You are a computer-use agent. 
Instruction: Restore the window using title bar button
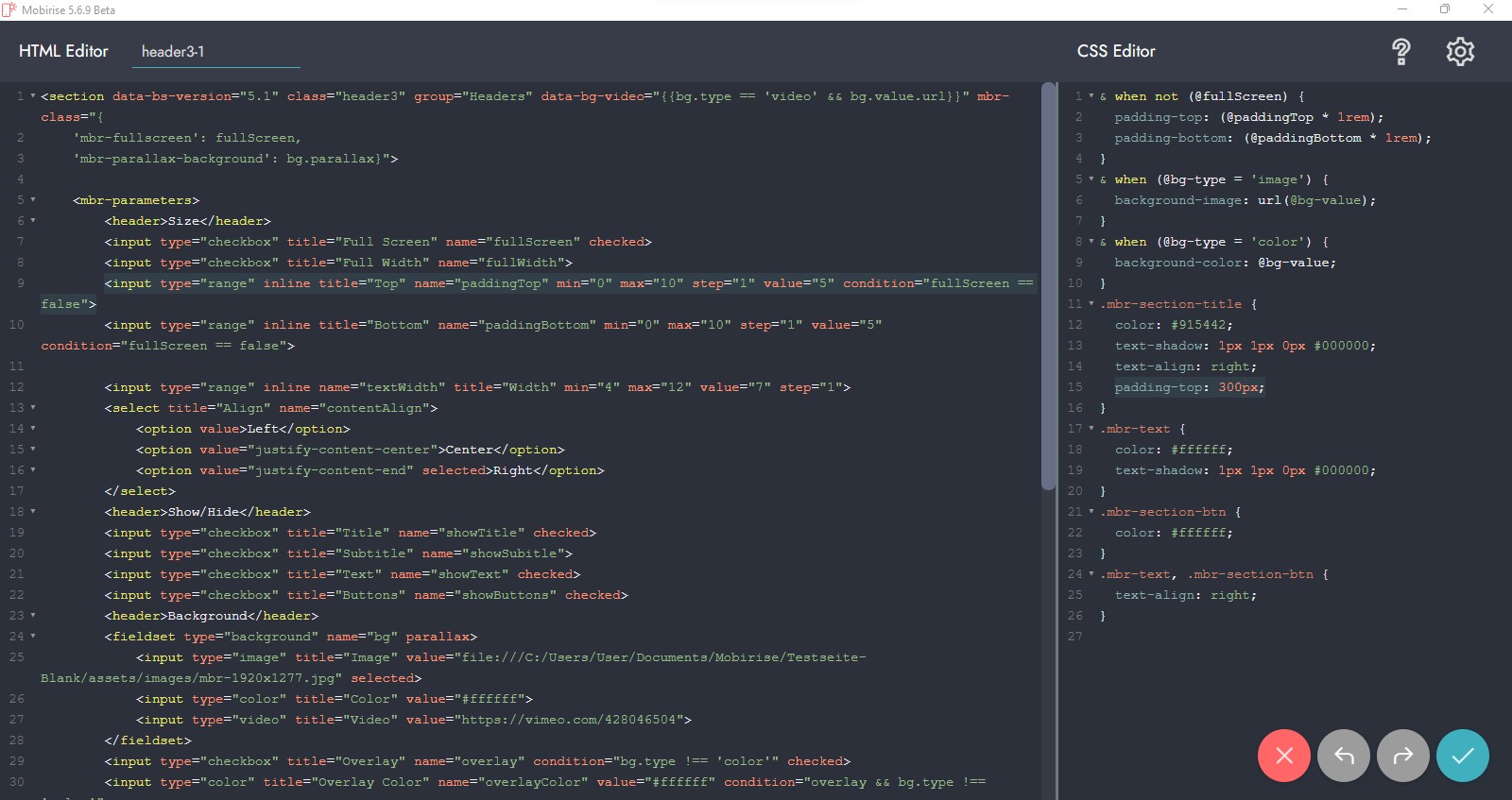tap(1444, 9)
